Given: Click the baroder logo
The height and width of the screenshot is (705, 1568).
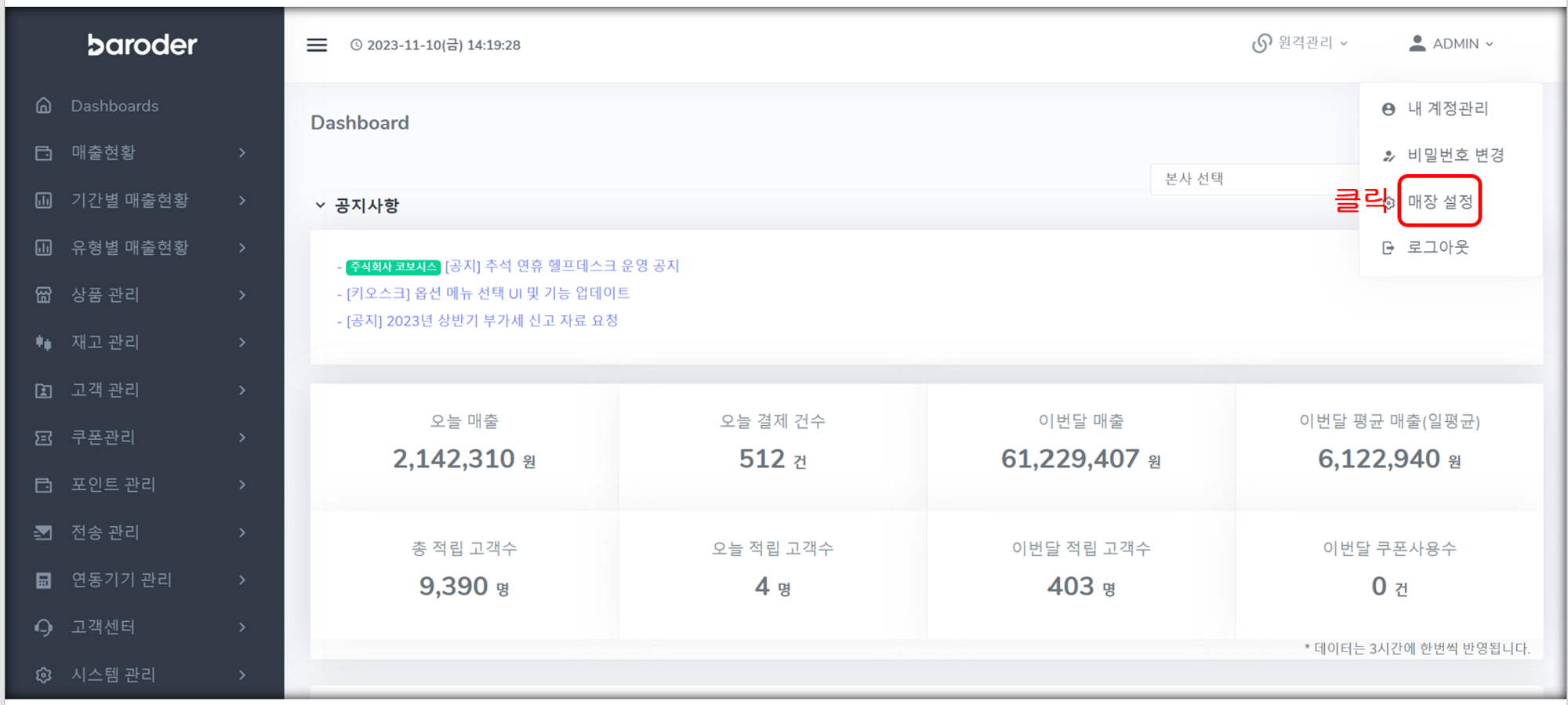Looking at the screenshot, I should tap(143, 45).
